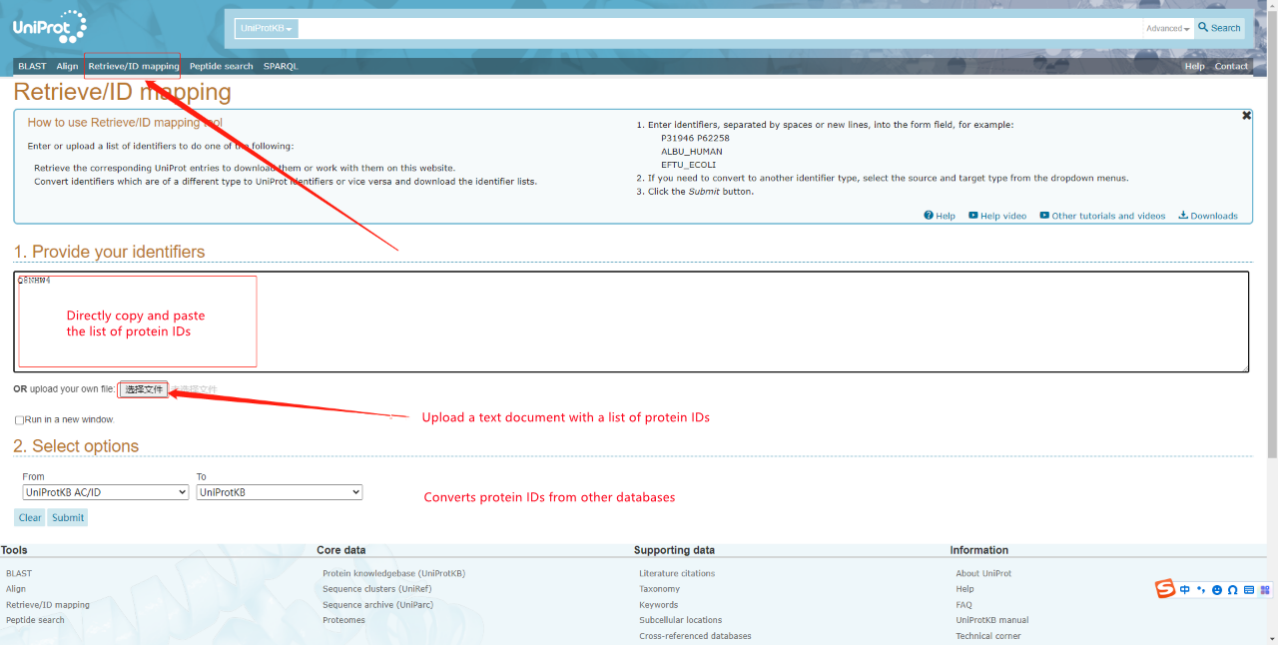The height and width of the screenshot is (645, 1279).
Task: Open Subcellular locations link
Action: coord(680,620)
